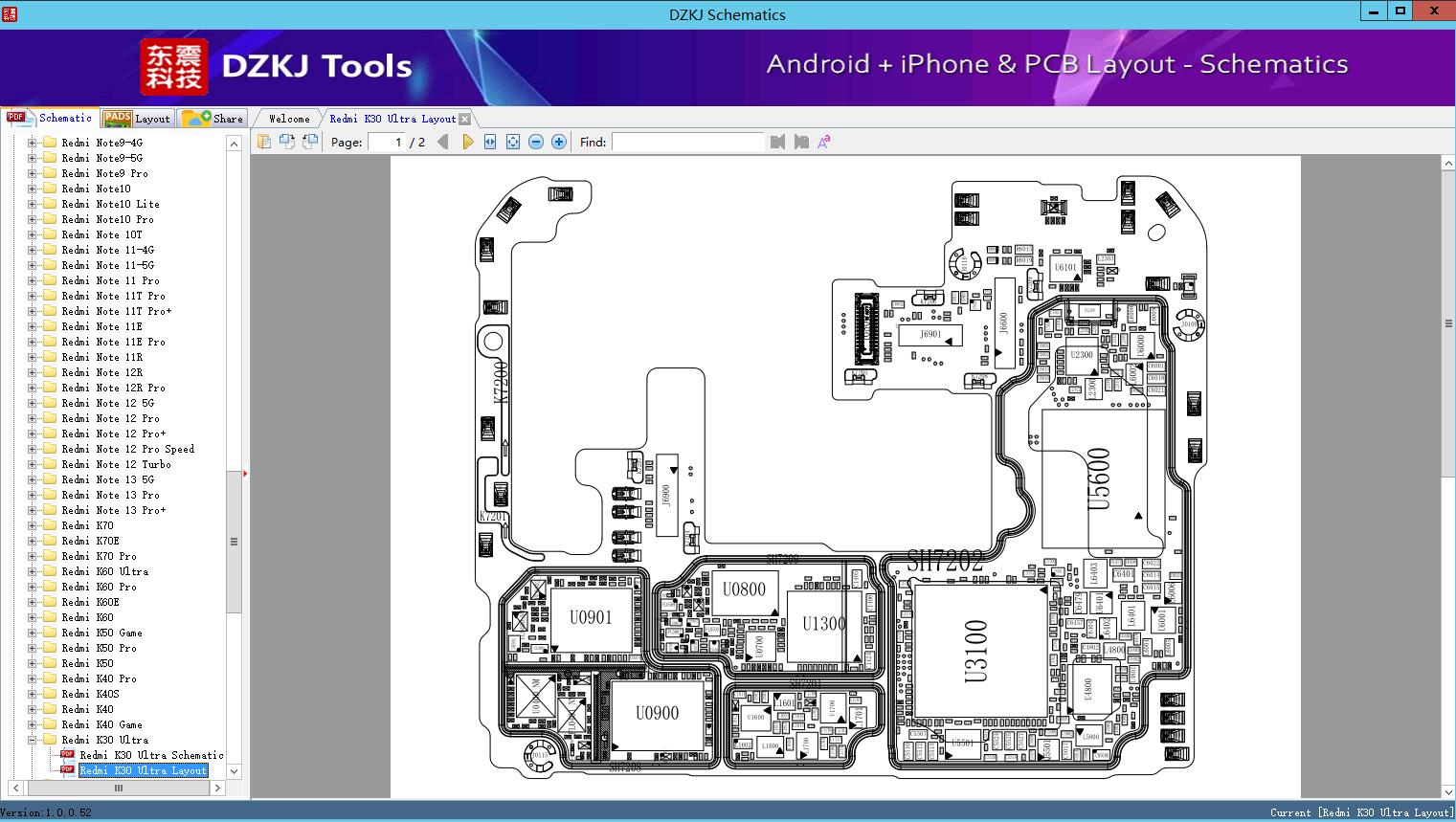
Task: Close the Redmi K30 Ultra Layout tab
Action: pyautogui.click(x=465, y=119)
